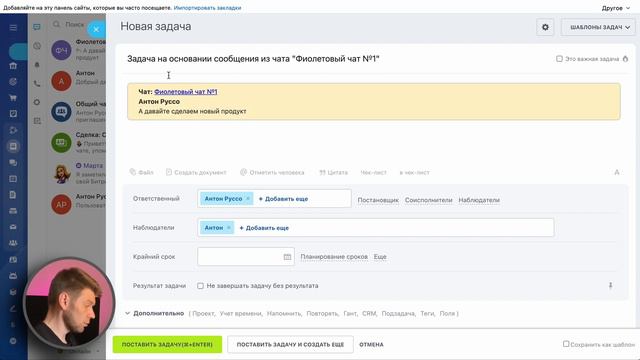Open the chats icon in messenger sidebar
640x360 pixels.
pyautogui.click(x=37, y=27)
